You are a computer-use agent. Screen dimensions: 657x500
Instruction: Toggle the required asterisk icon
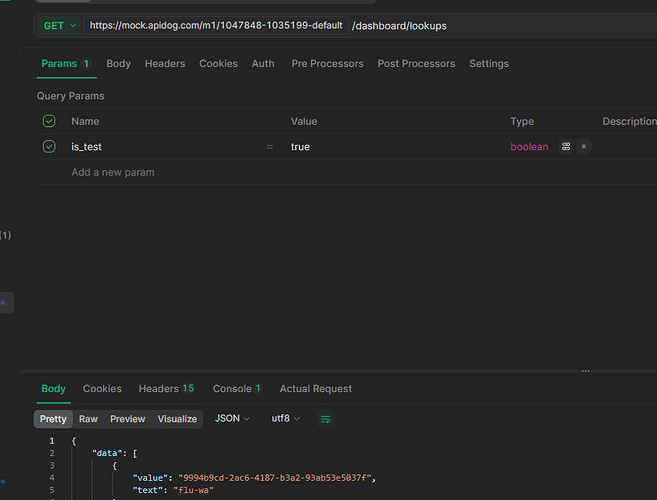(583, 147)
